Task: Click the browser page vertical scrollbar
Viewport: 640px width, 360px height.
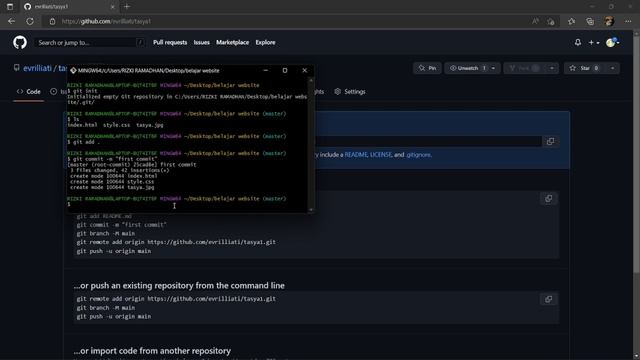Action: click(636, 153)
